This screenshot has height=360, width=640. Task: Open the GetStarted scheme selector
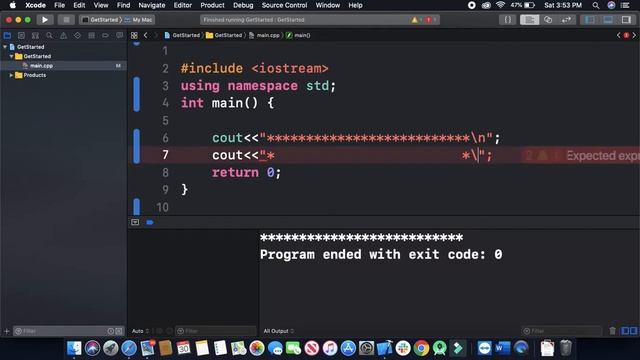[x=100, y=20]
